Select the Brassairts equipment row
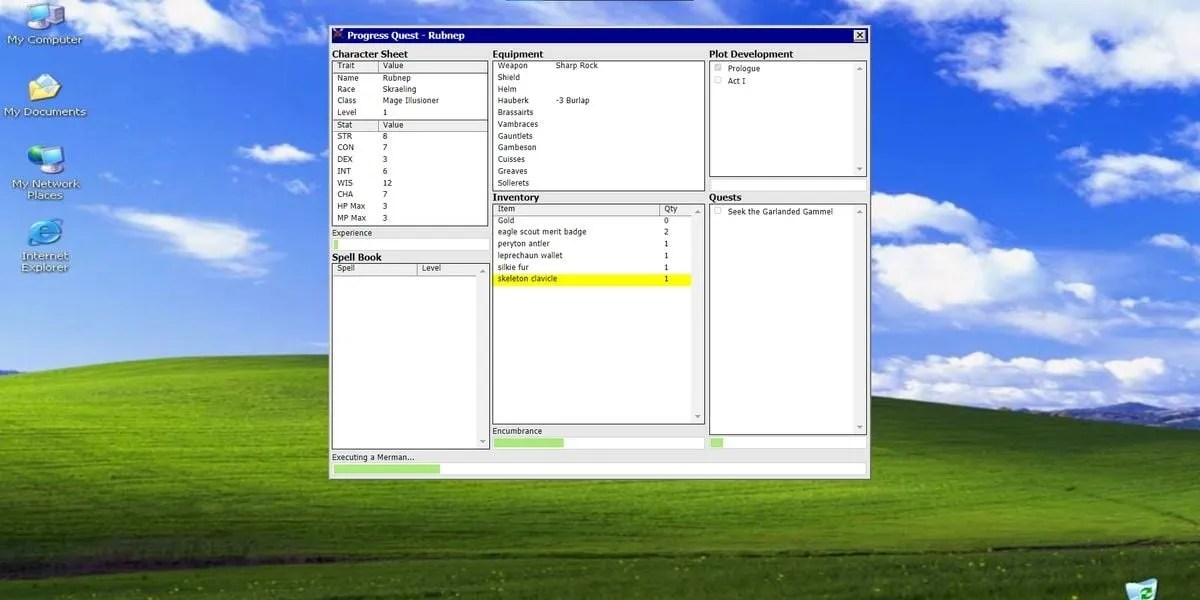This screenshot has height=600, width=1200. pos(598,112)
